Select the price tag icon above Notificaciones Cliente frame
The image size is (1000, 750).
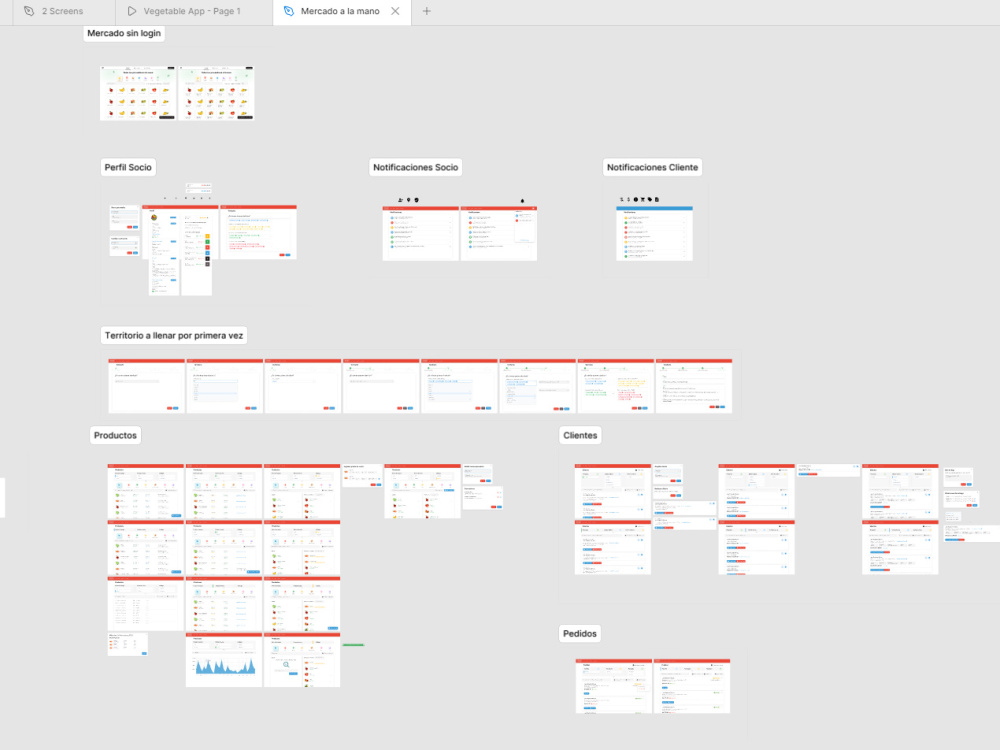pyautogui.click(x=650, y=200)
